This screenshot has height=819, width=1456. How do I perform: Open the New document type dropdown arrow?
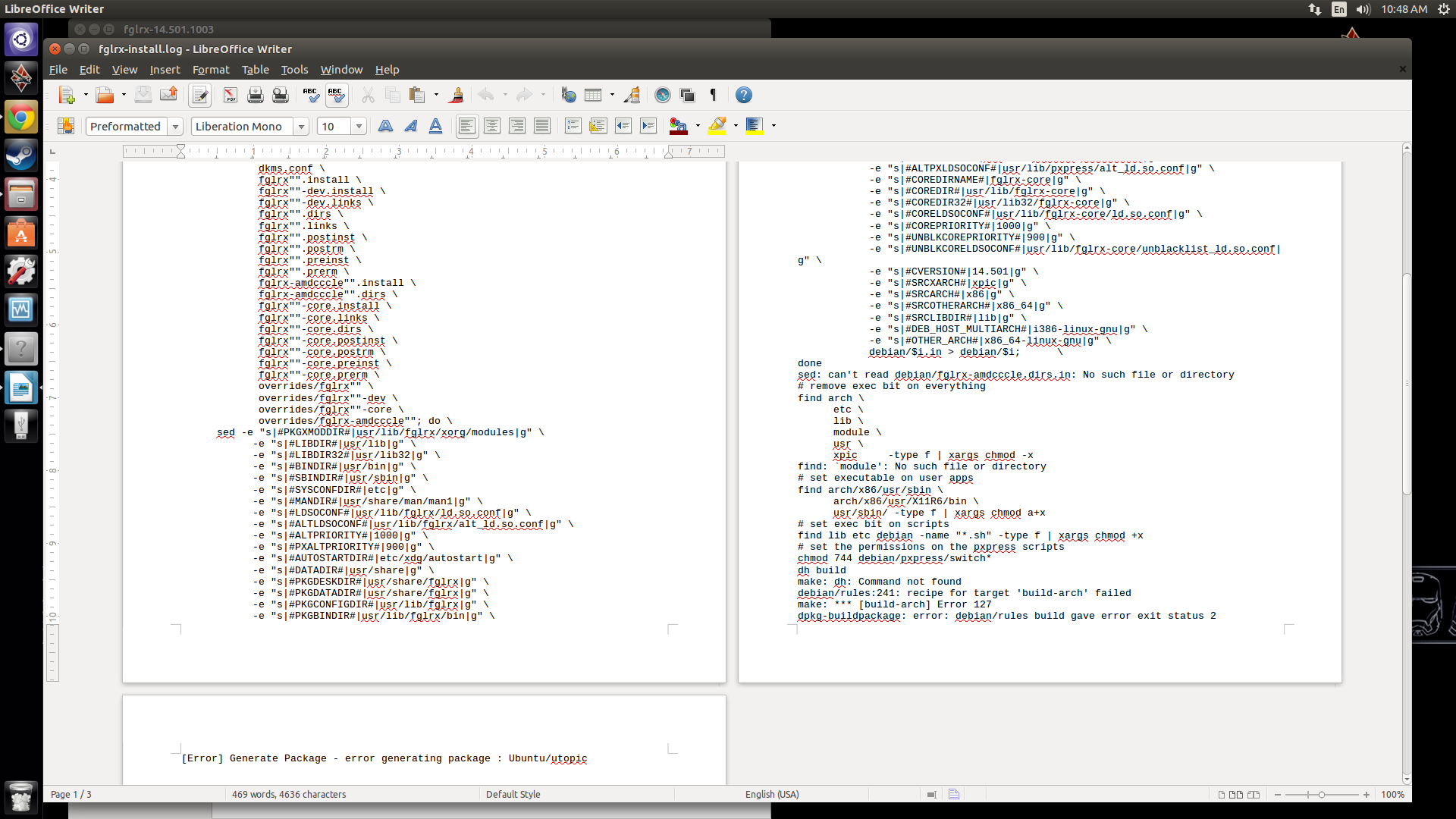[x=86, y=96]
